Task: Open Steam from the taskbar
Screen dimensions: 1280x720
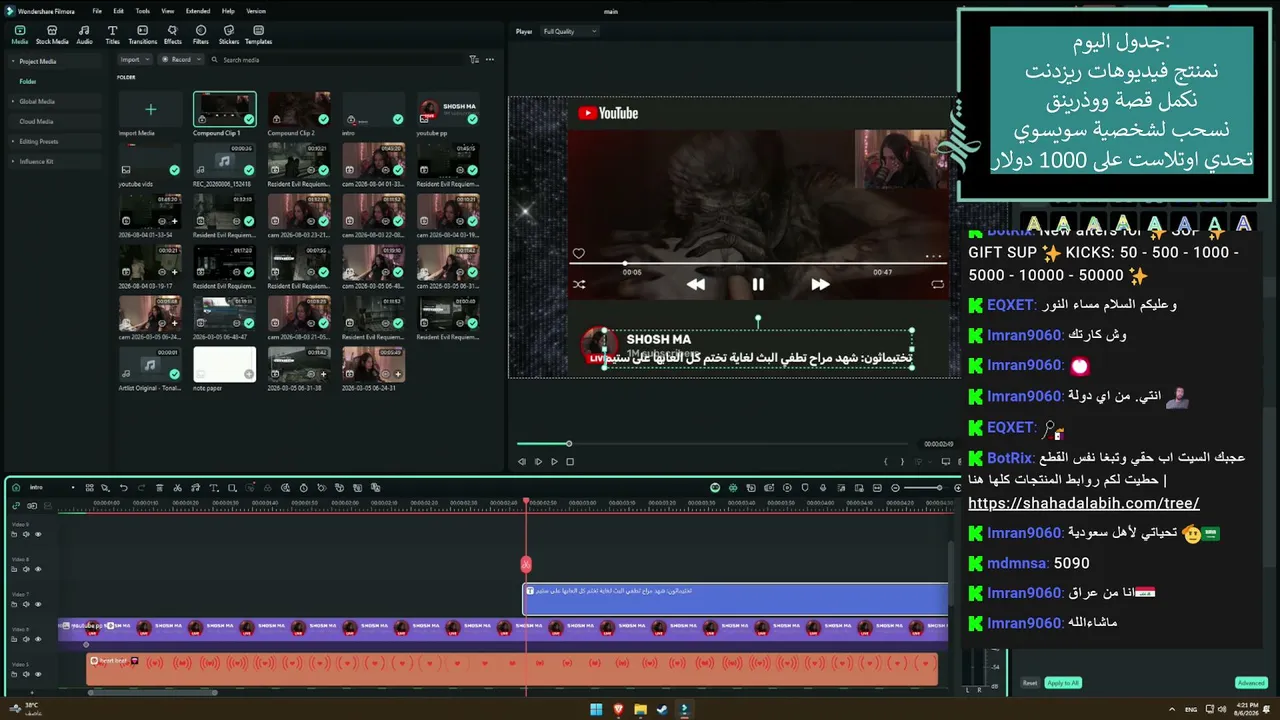Action: pos(662,710)
